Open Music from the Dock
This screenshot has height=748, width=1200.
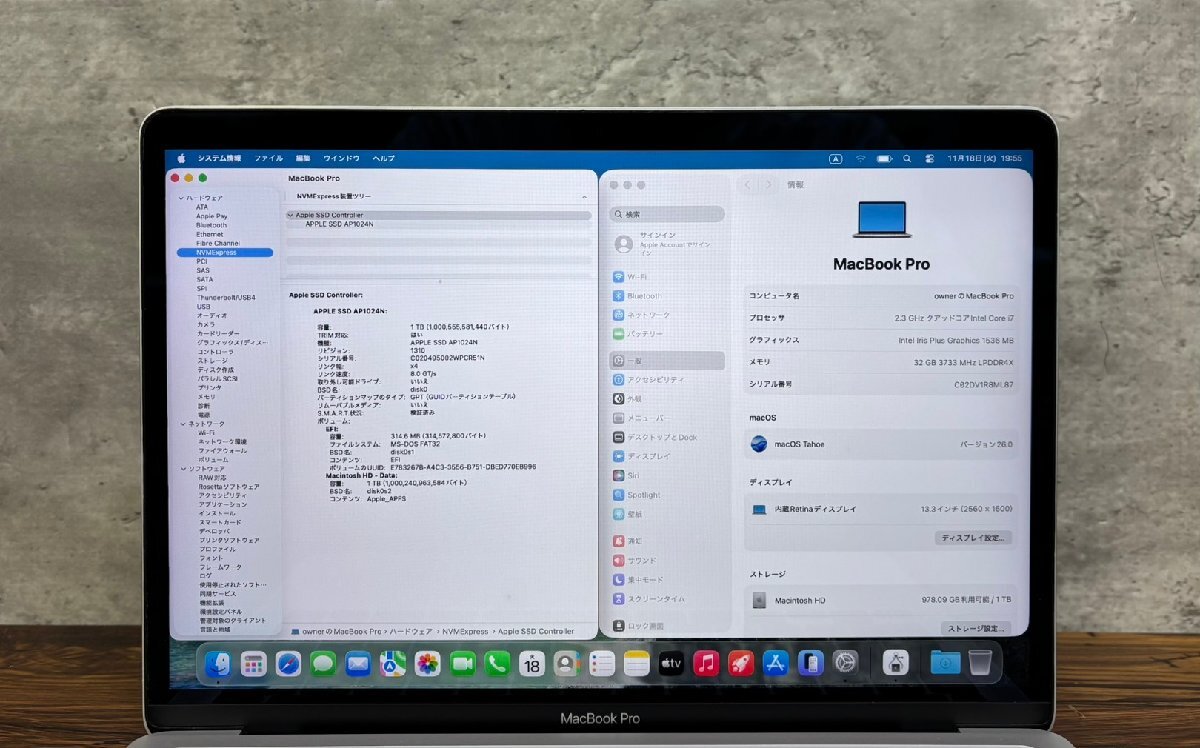pos(706,663)
